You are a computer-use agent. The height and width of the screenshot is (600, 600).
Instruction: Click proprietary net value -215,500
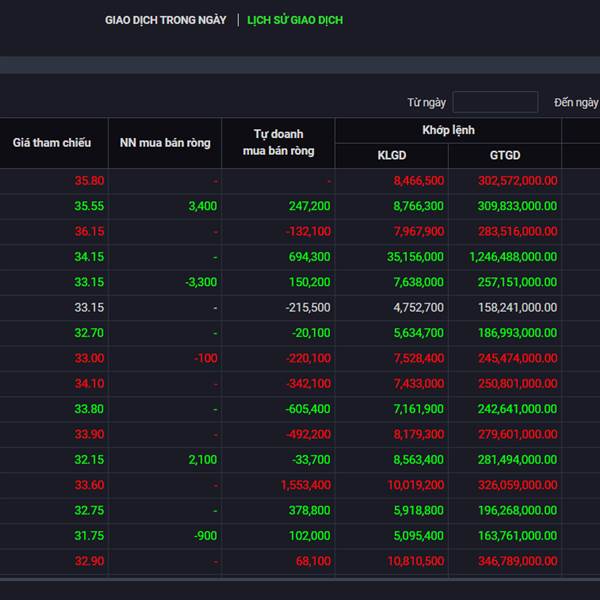pos(308,307)
